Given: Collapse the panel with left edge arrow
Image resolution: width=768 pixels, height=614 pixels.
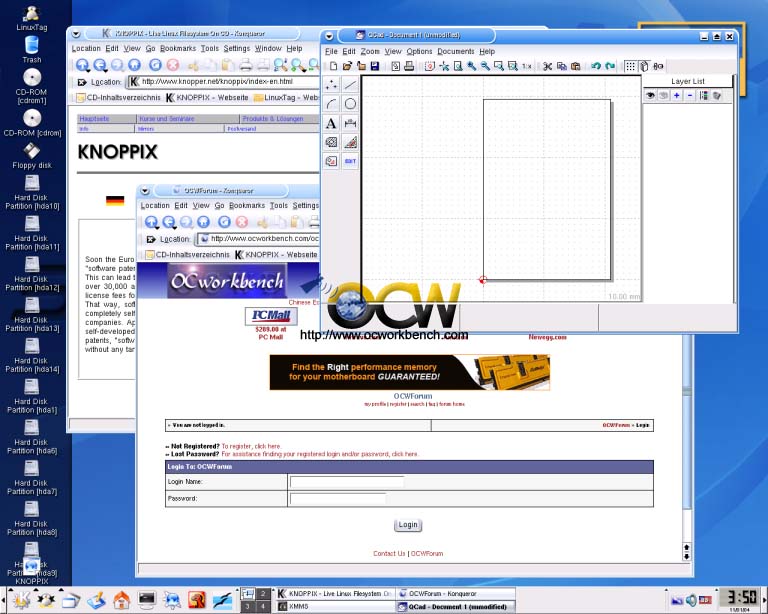Looking at the screenshot, I should [3, 600].
